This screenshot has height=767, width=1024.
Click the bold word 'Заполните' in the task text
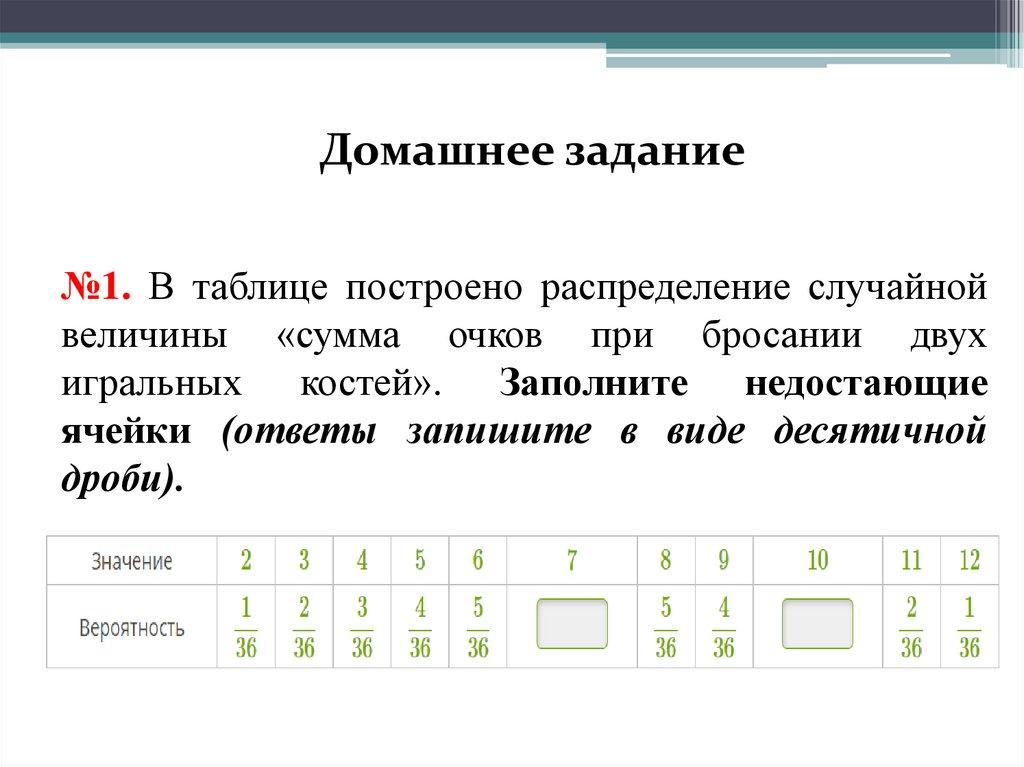point(607,384)
